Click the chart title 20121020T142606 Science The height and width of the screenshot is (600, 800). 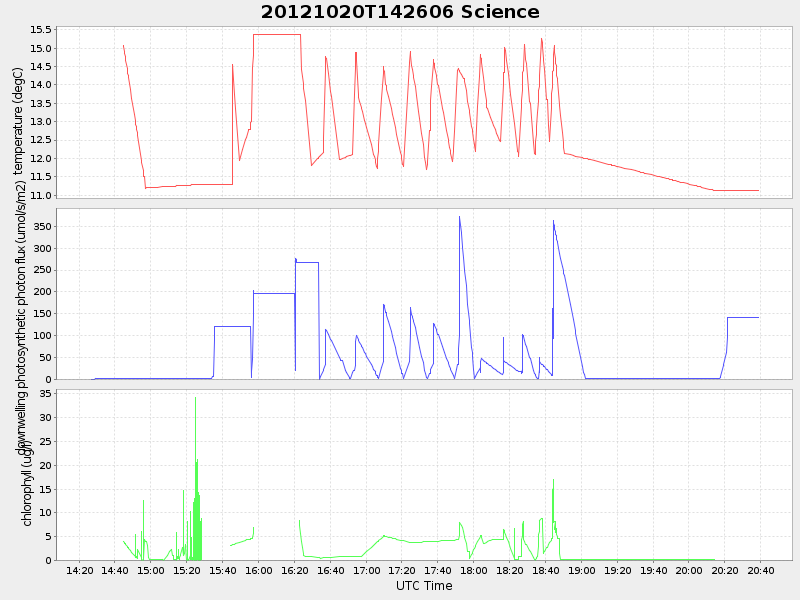400,12
